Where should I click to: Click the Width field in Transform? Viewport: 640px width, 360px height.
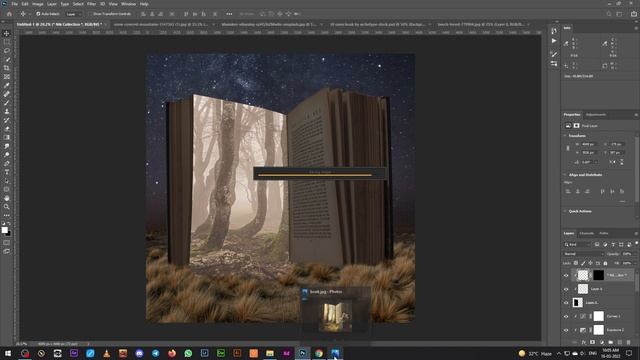(x=589, y=144)
